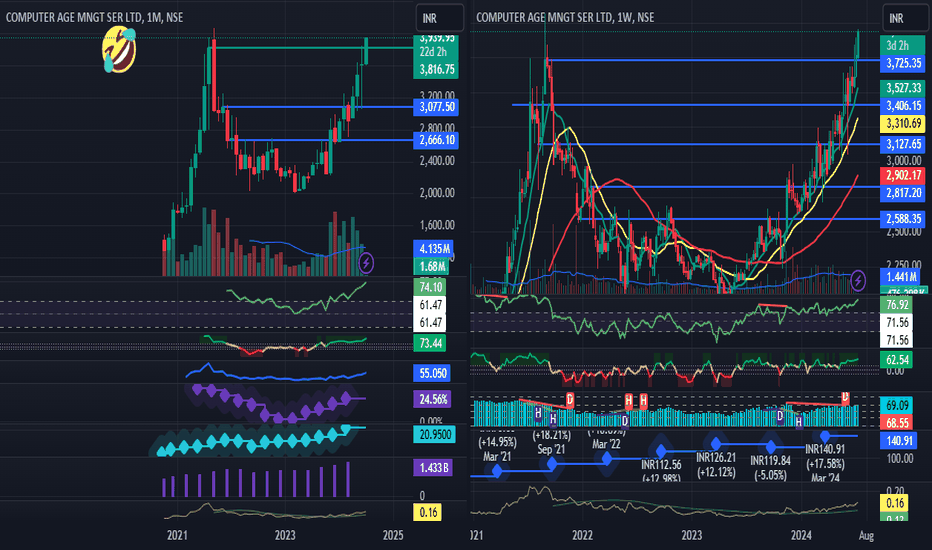The width and height of the screenshot is (932, 550).
Task: Click the purple D marker above INR119.84 label
Action: pyautogui.click(x=780, y=416)
